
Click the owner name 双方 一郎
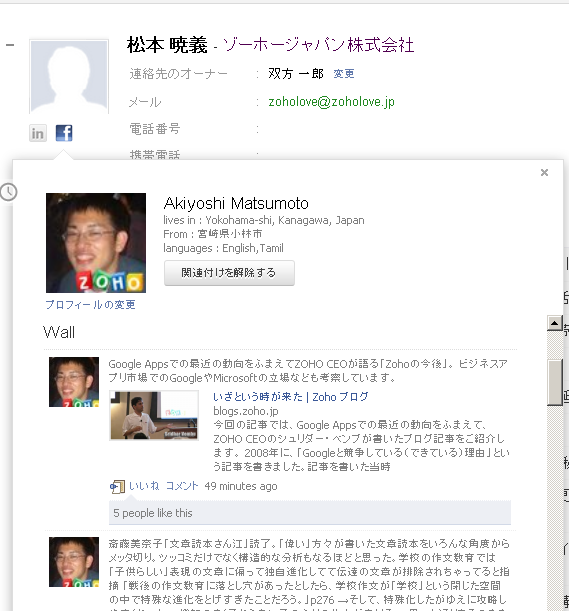click(296, 74)
